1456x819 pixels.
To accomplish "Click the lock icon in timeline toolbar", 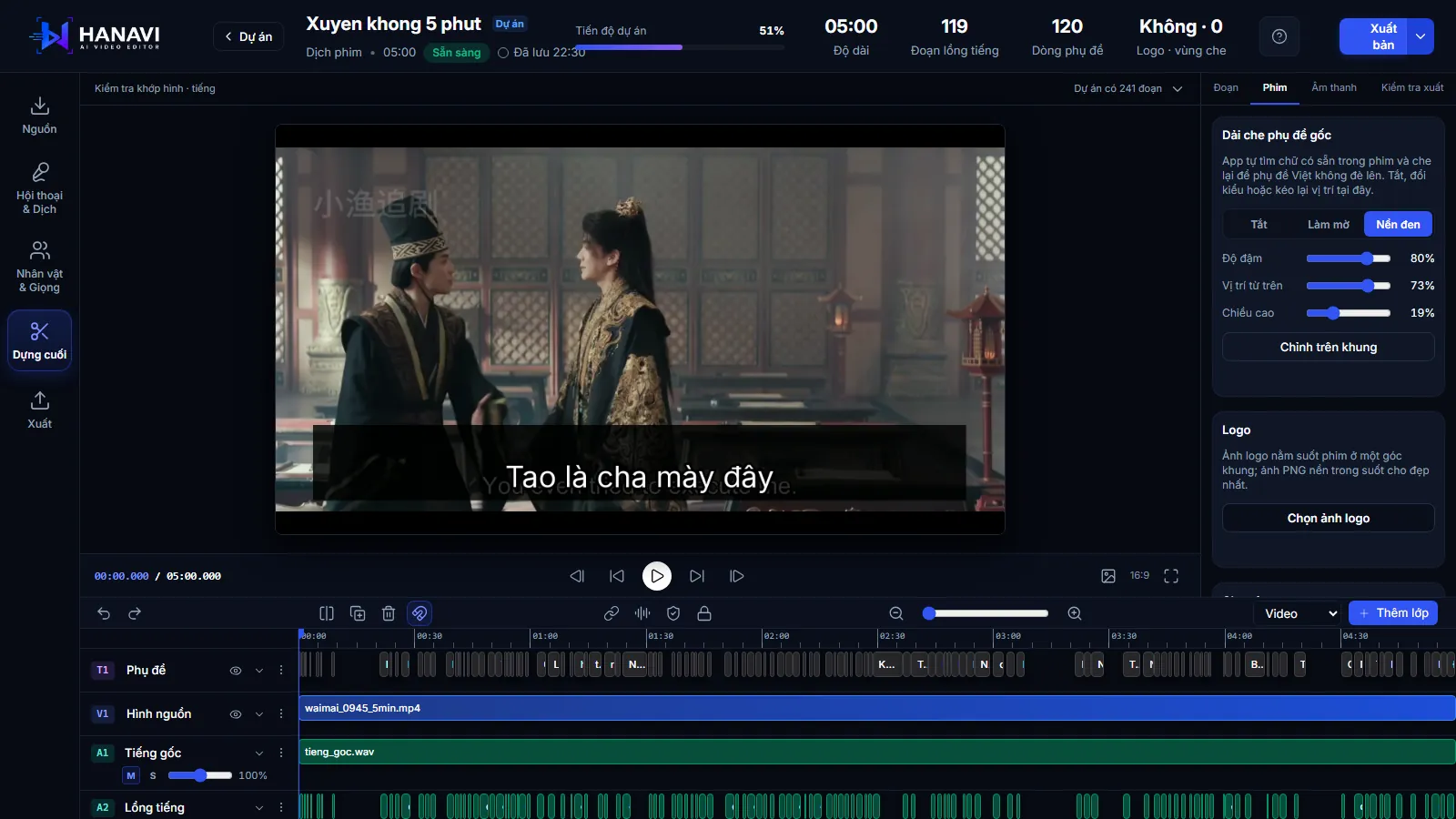I will click(704, 613).
